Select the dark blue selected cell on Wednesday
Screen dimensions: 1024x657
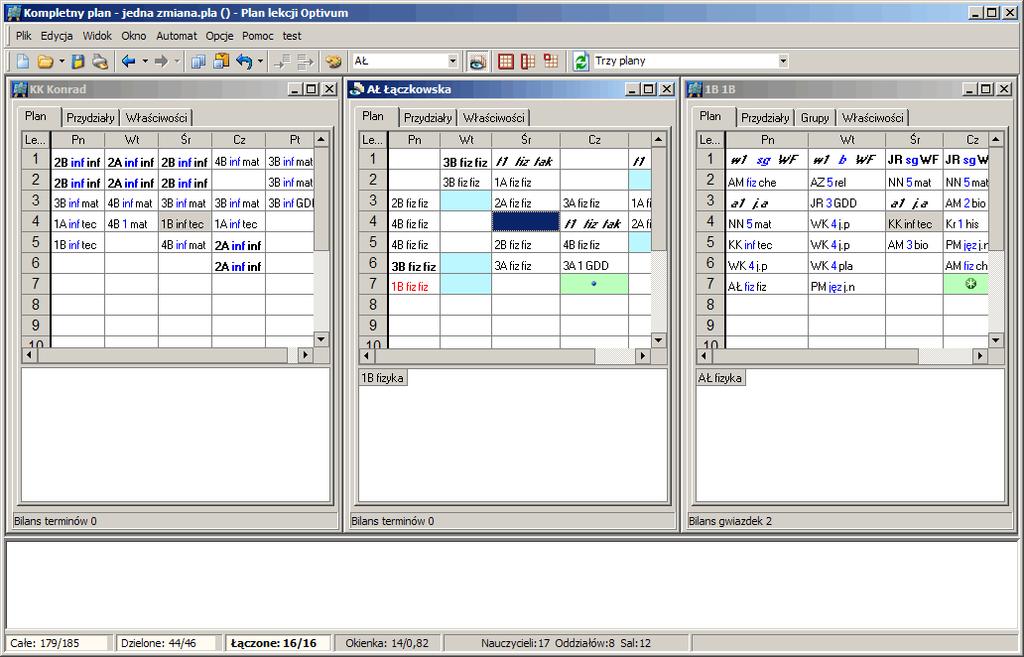point(526,222)
